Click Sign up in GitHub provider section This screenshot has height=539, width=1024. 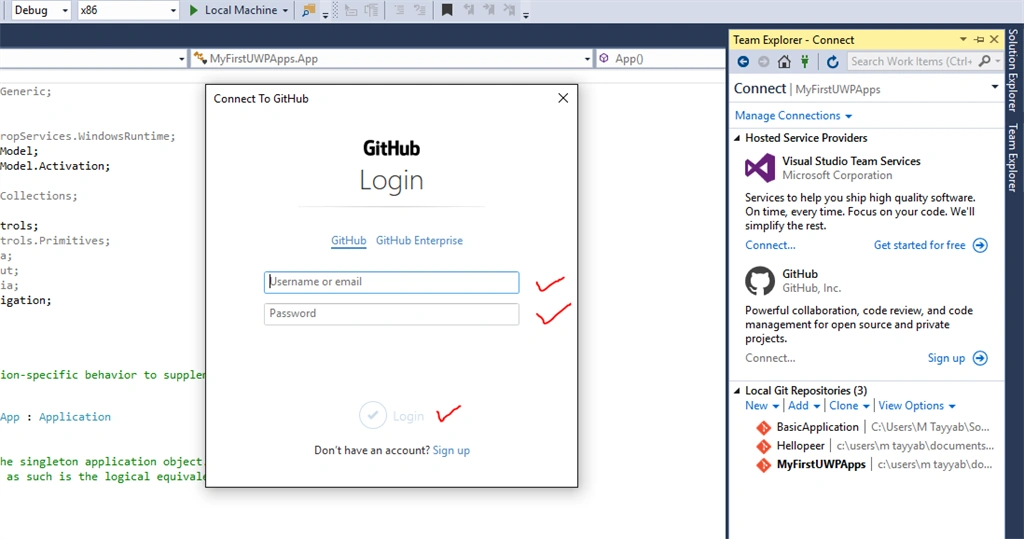pyautogui.click(x=946, y=358)
